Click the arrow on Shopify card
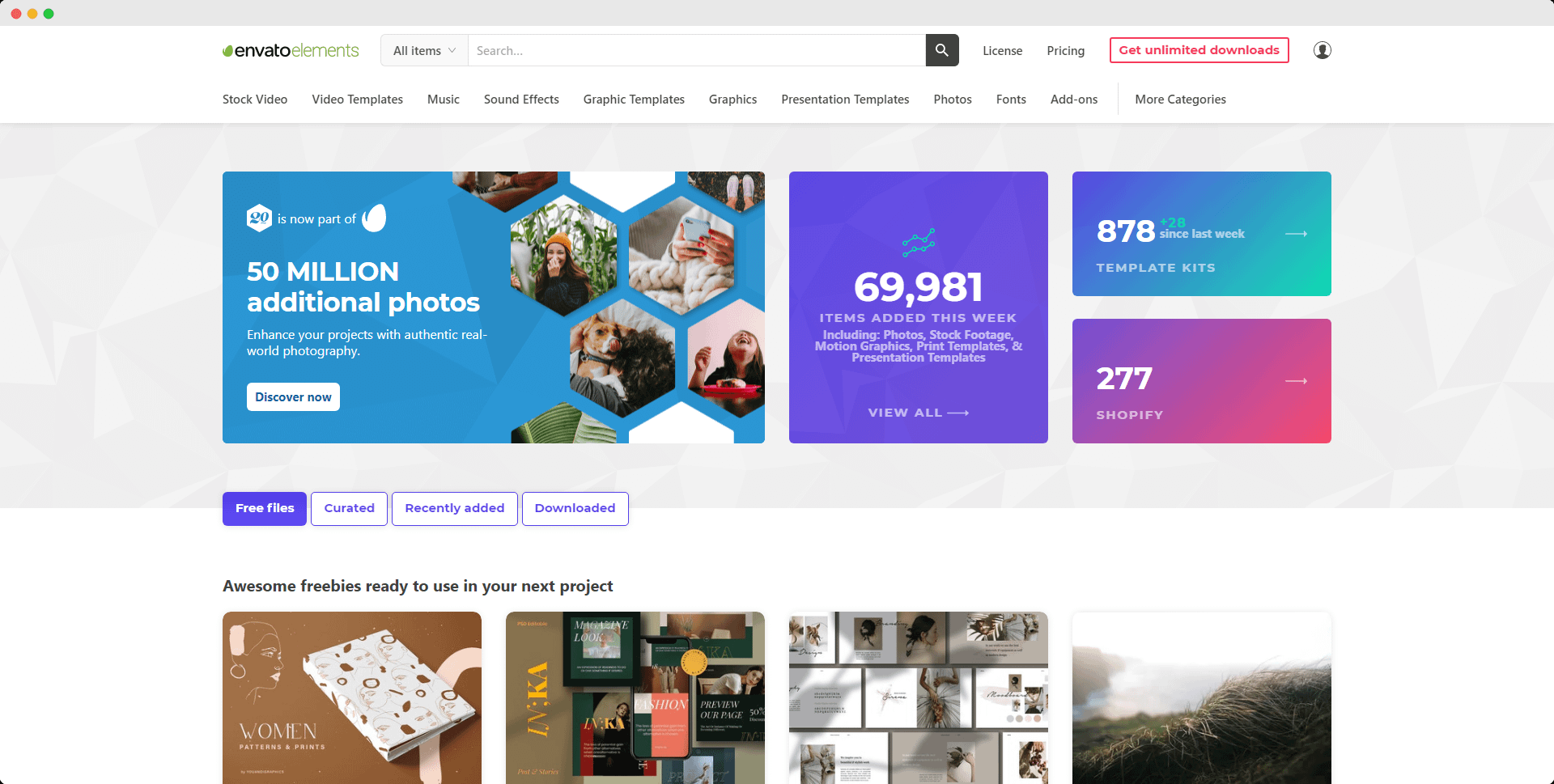The height and width of the screenshot is (784, 1554). pyautogui.click(x=1297, y=381)
